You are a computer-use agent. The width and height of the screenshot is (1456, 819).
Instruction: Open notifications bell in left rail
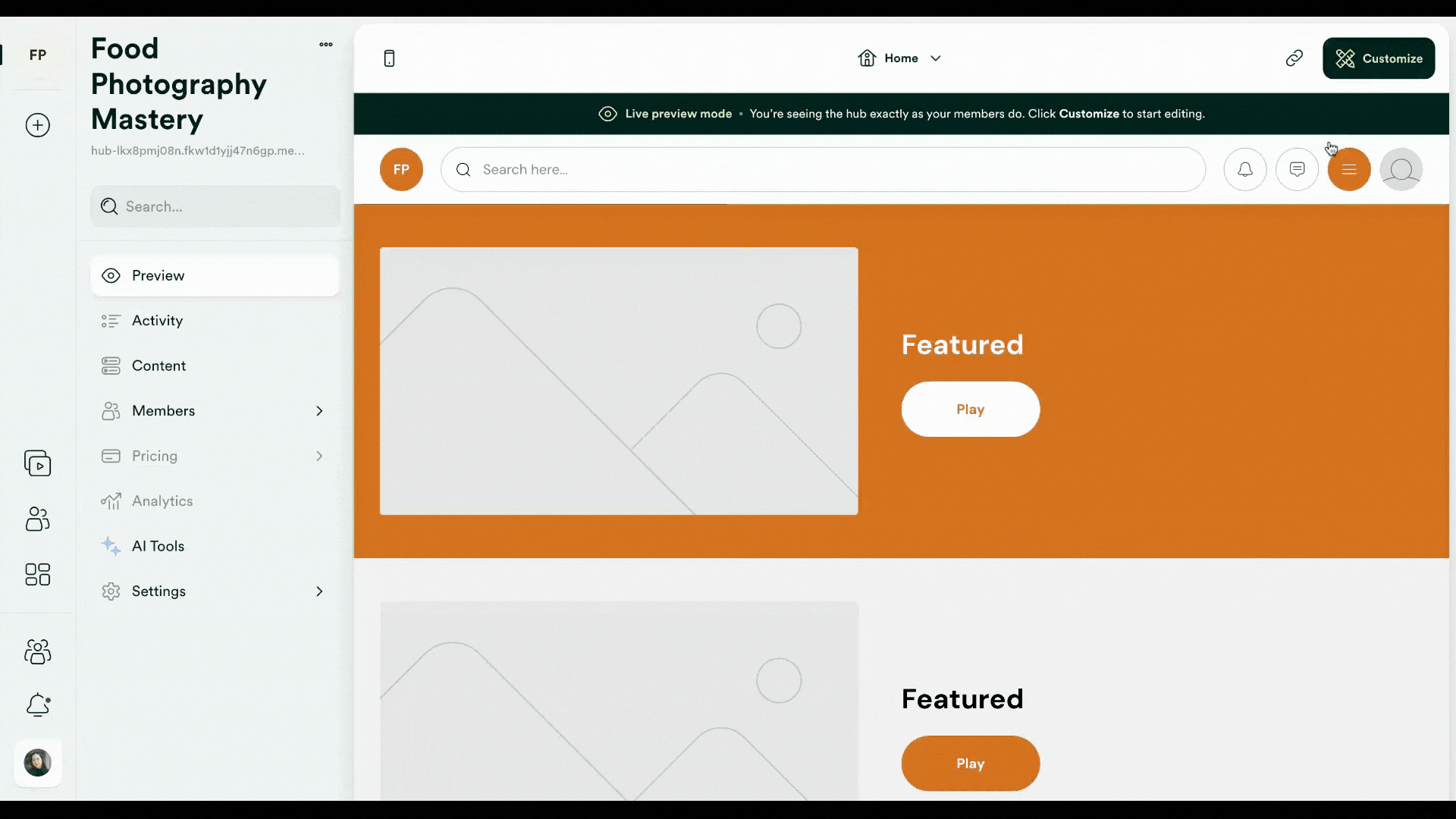tap(37, 705)
